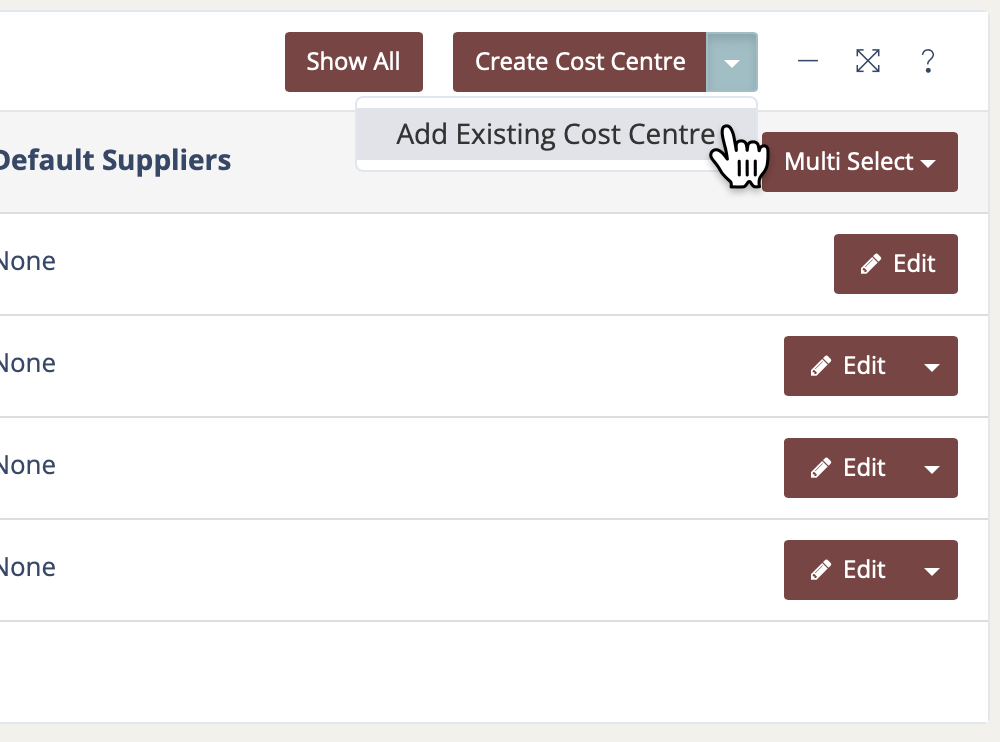Select the None value in the first row
Image resolution: width=1000 pixels, height=742 pixels.
26,262
